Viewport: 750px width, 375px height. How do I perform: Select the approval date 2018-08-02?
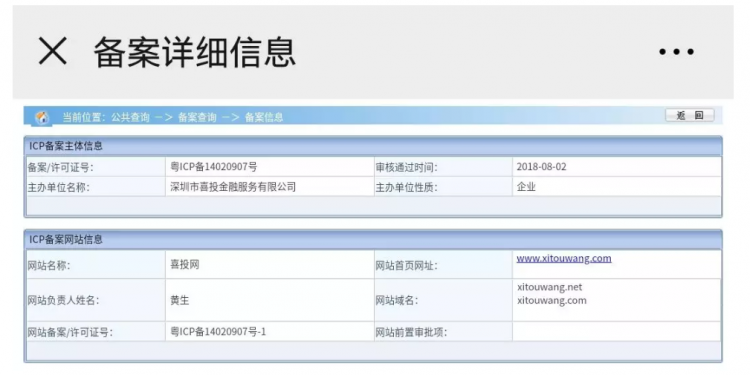tap(541, 167)
